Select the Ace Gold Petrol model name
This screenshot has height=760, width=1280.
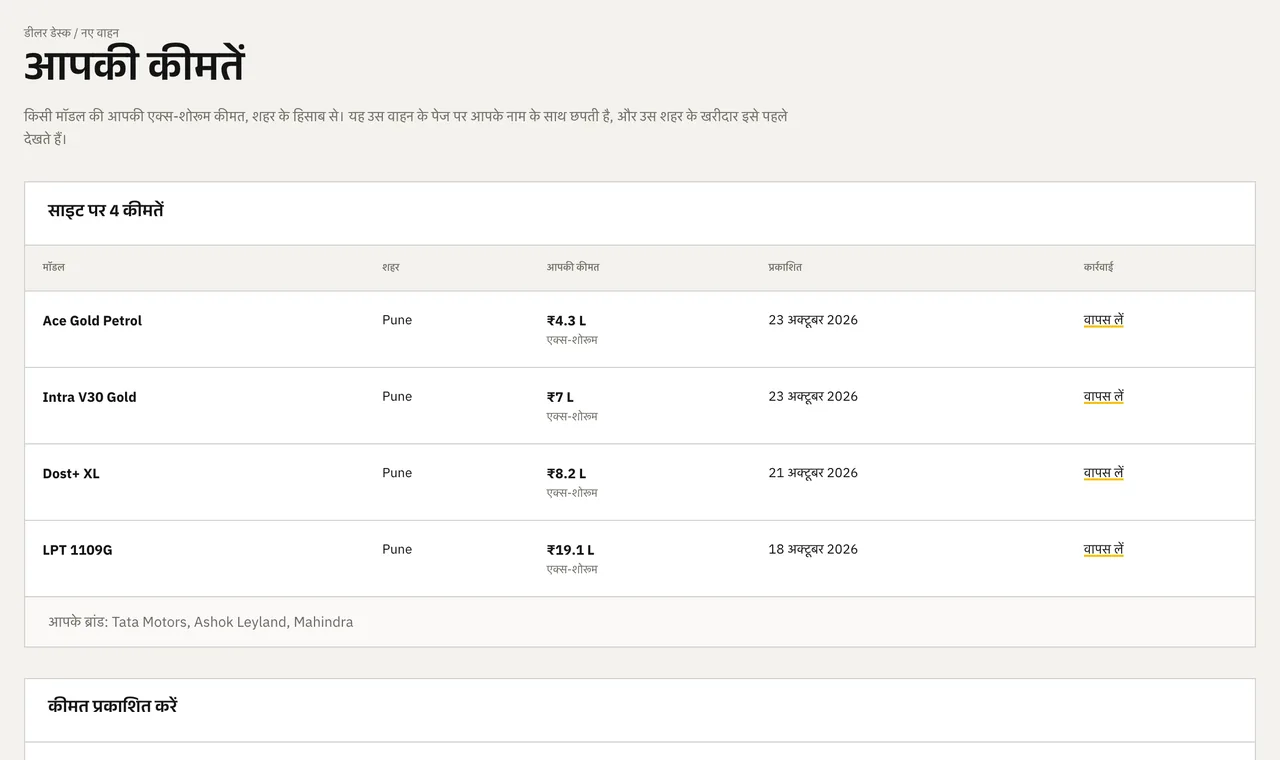point(92,321)
